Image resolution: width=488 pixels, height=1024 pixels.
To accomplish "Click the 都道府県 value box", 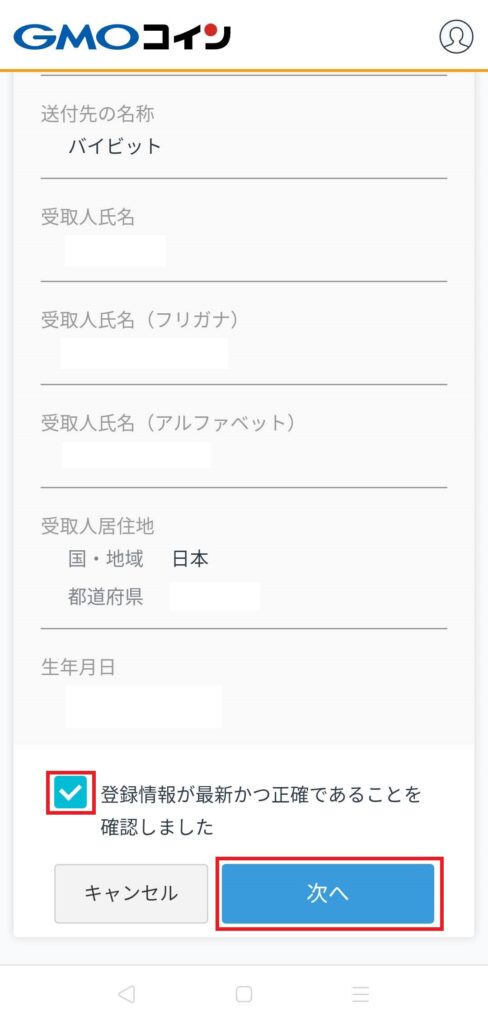I will (215, 596).
